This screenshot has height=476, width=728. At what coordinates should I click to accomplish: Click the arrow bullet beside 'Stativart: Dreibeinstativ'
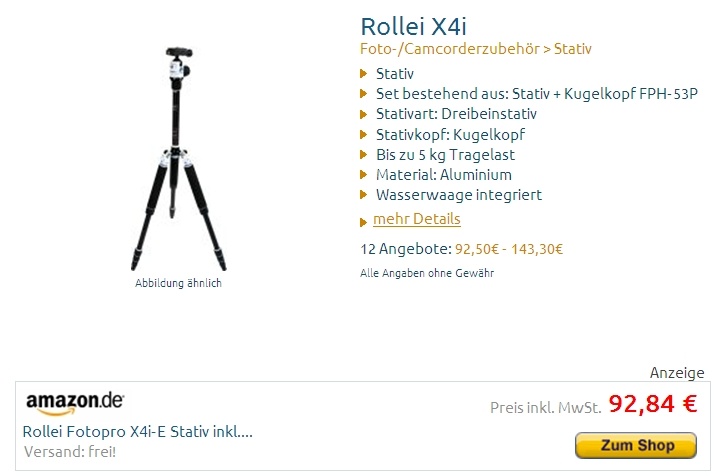point(364,114)
